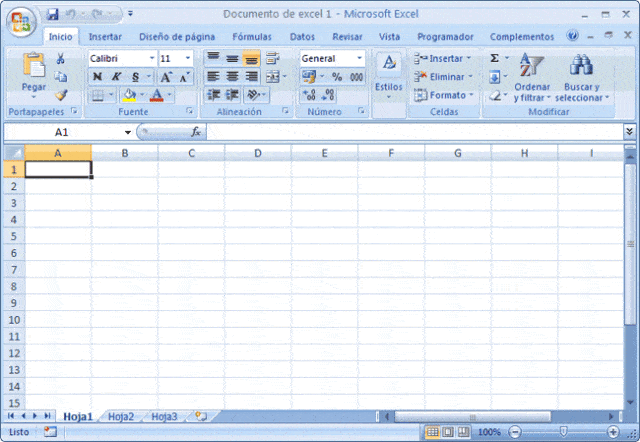640x442 pixels.
Task: Click the Merge and center cells icon
Action: 273,77
